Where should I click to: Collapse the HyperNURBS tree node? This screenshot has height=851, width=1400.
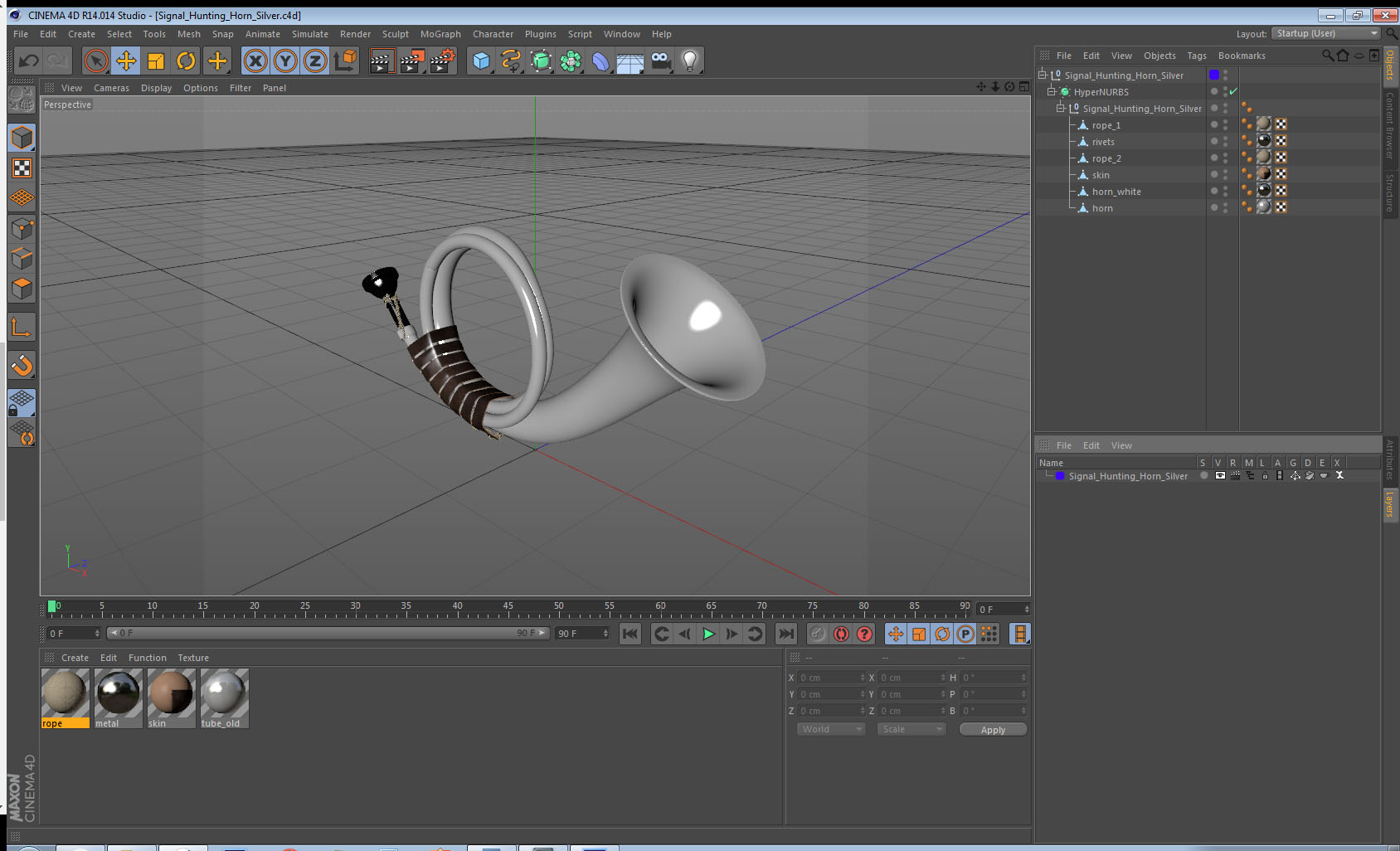[x=1052, y=91]
